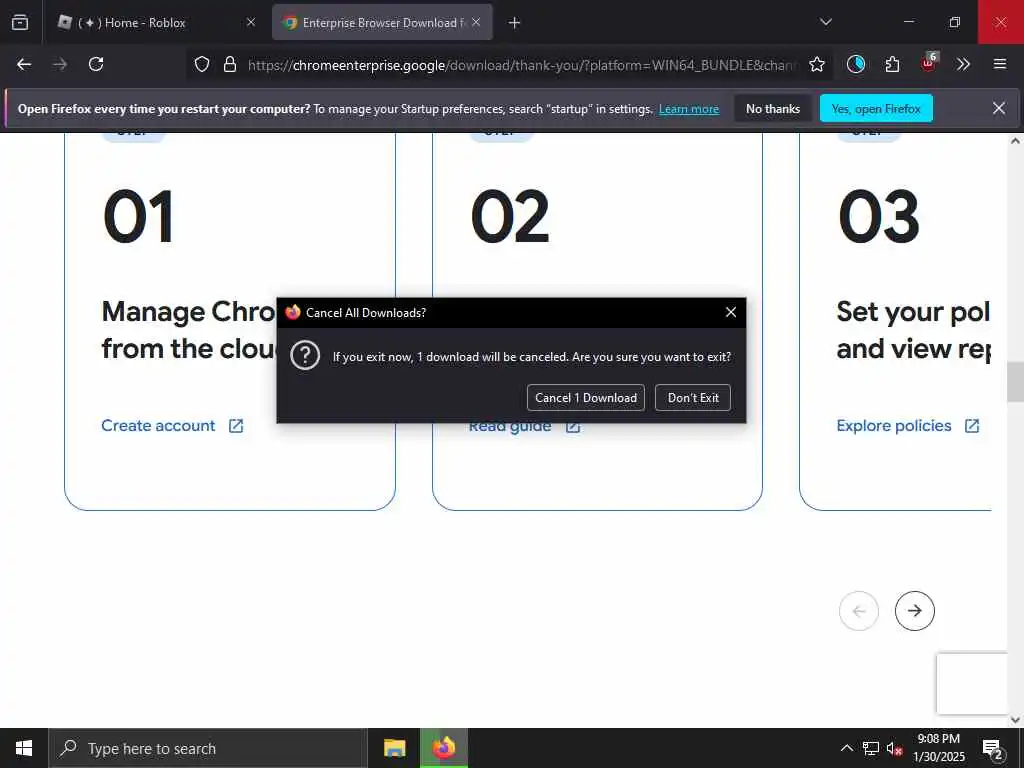The image size is (1024, 768).
Task: Click the previous arrow carousel button
Action: pos(859,611)
